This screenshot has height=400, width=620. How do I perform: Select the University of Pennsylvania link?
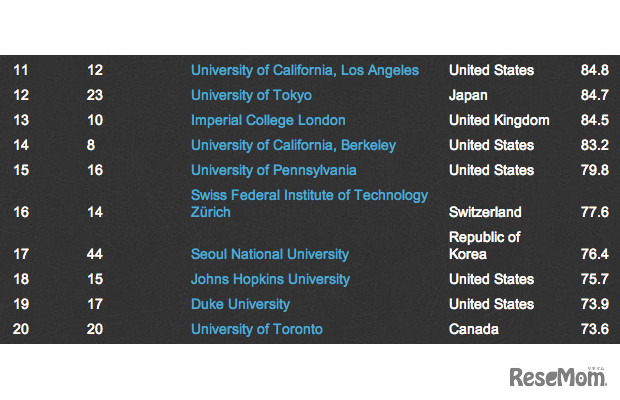point(272,170)
